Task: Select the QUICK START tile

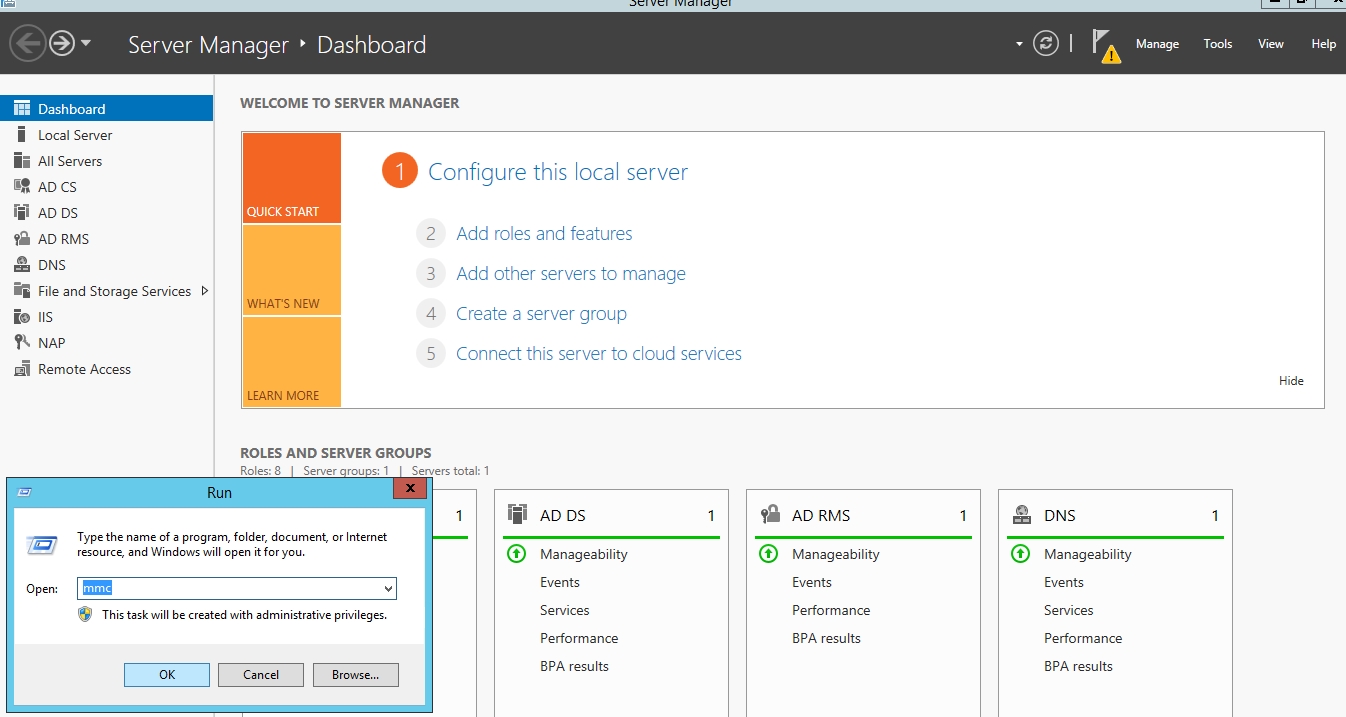Action: [292, 178]
